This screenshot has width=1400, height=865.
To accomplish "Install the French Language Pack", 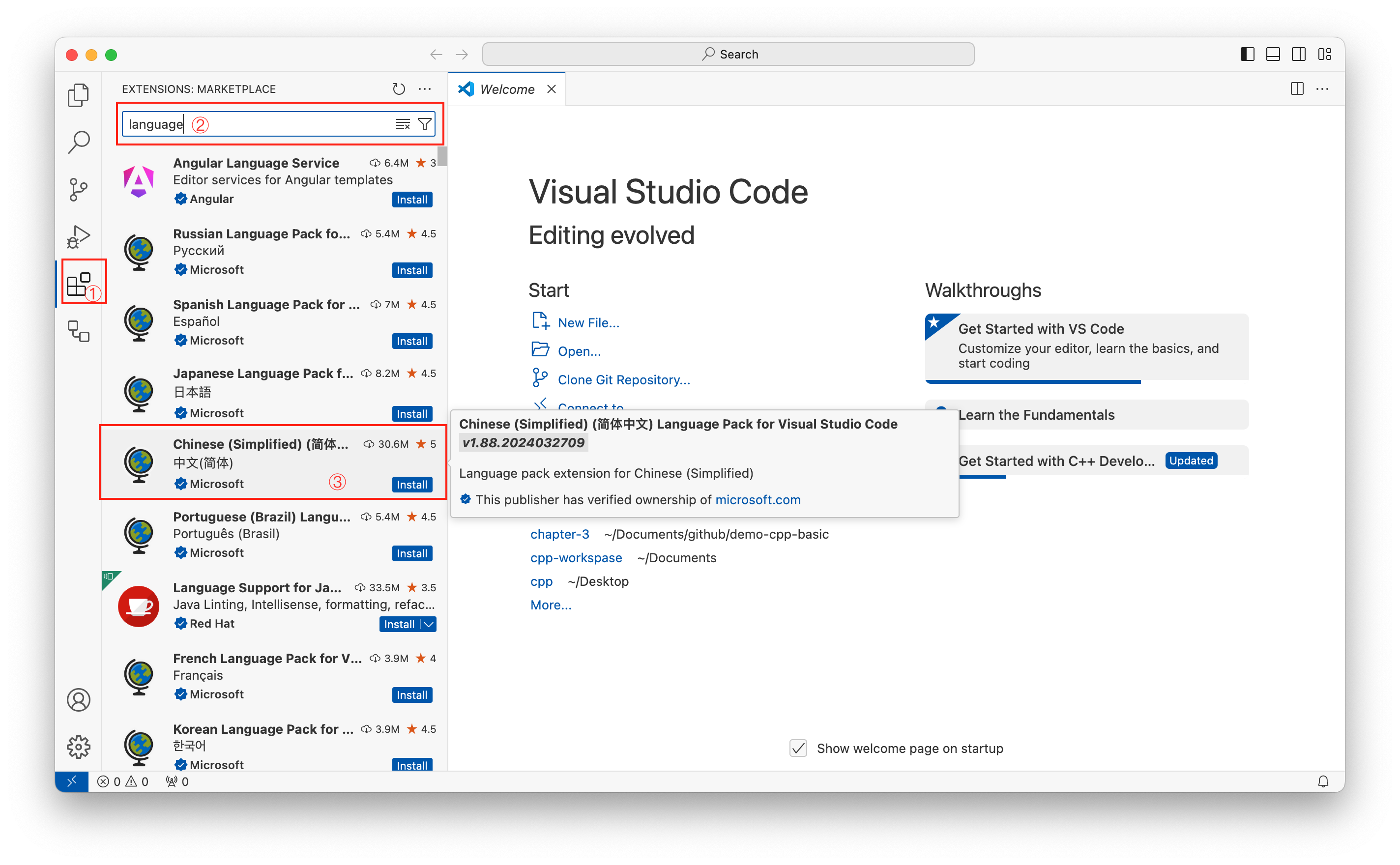I will 411,695.
